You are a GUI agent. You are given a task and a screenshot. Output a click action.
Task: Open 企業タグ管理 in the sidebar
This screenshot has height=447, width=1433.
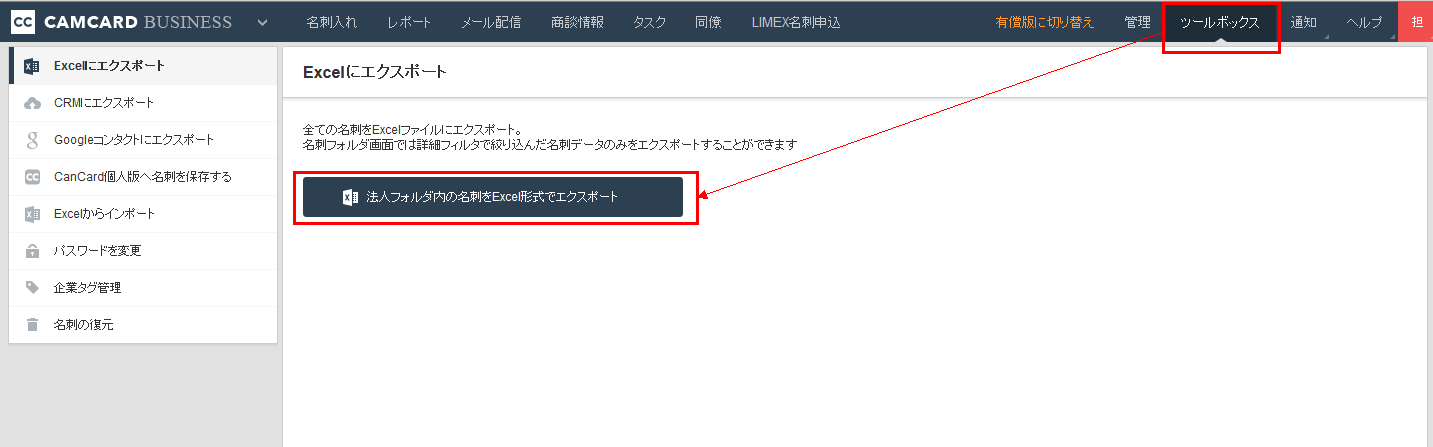tap(143, 288)
